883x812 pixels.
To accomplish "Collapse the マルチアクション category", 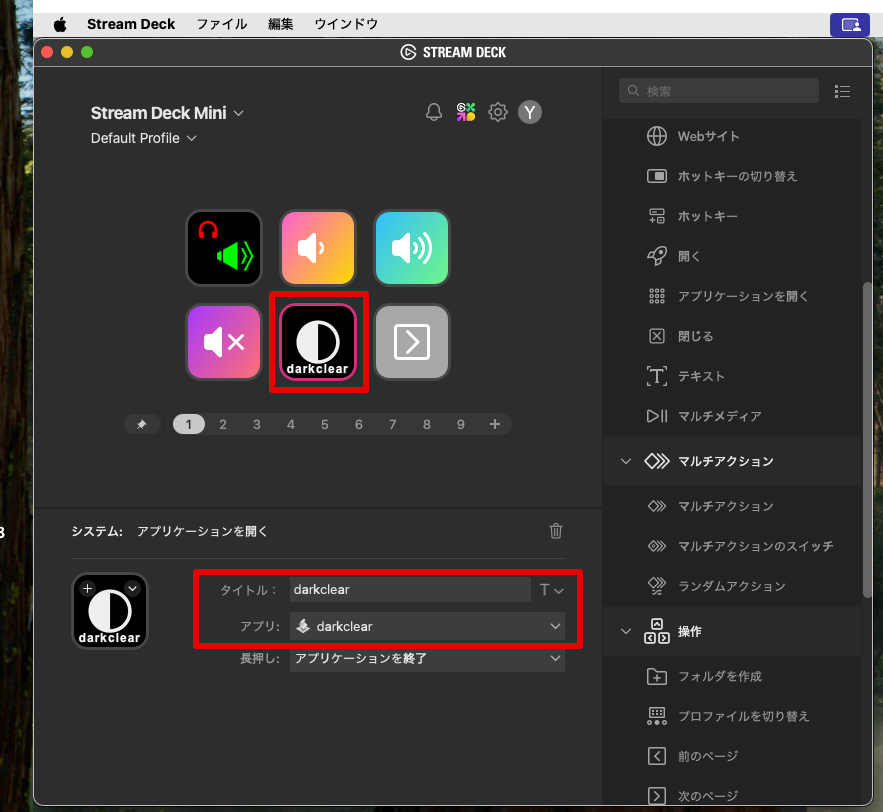I will click(626, 461).
